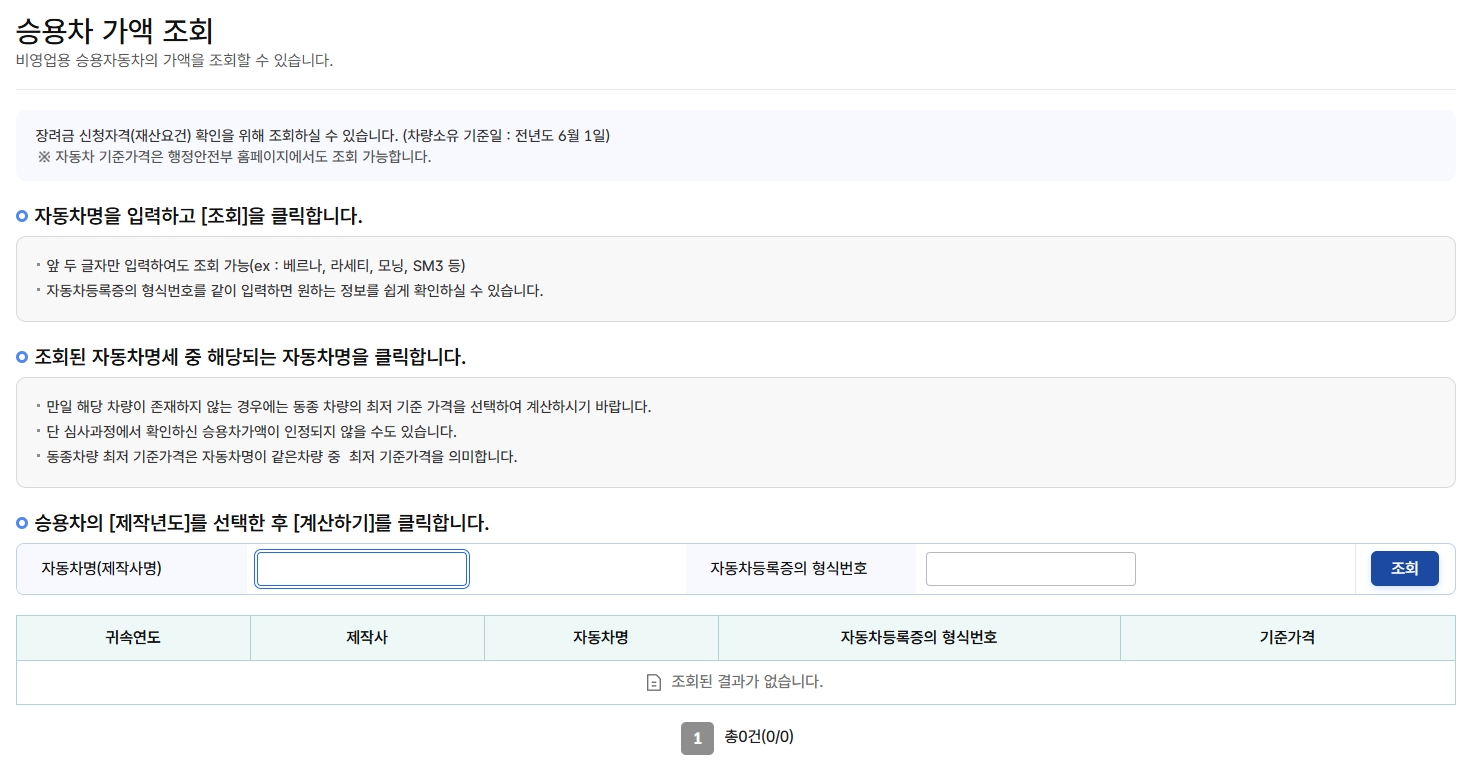Click the 총0건(0/0) count text
Viewport: 1471px width, 772px height.
pos(759,737)
